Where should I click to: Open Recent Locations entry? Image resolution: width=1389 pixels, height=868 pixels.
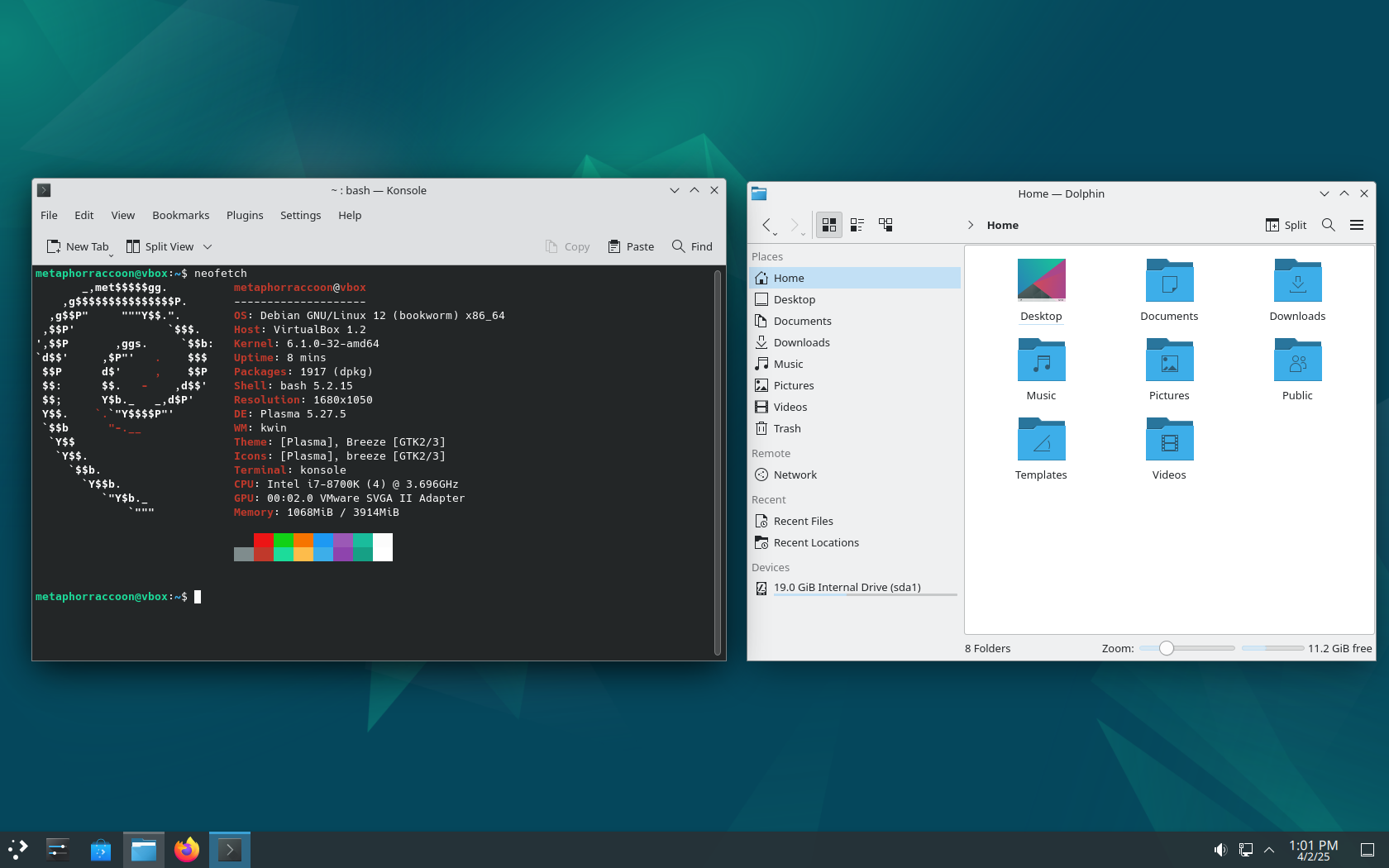[855, 542]
